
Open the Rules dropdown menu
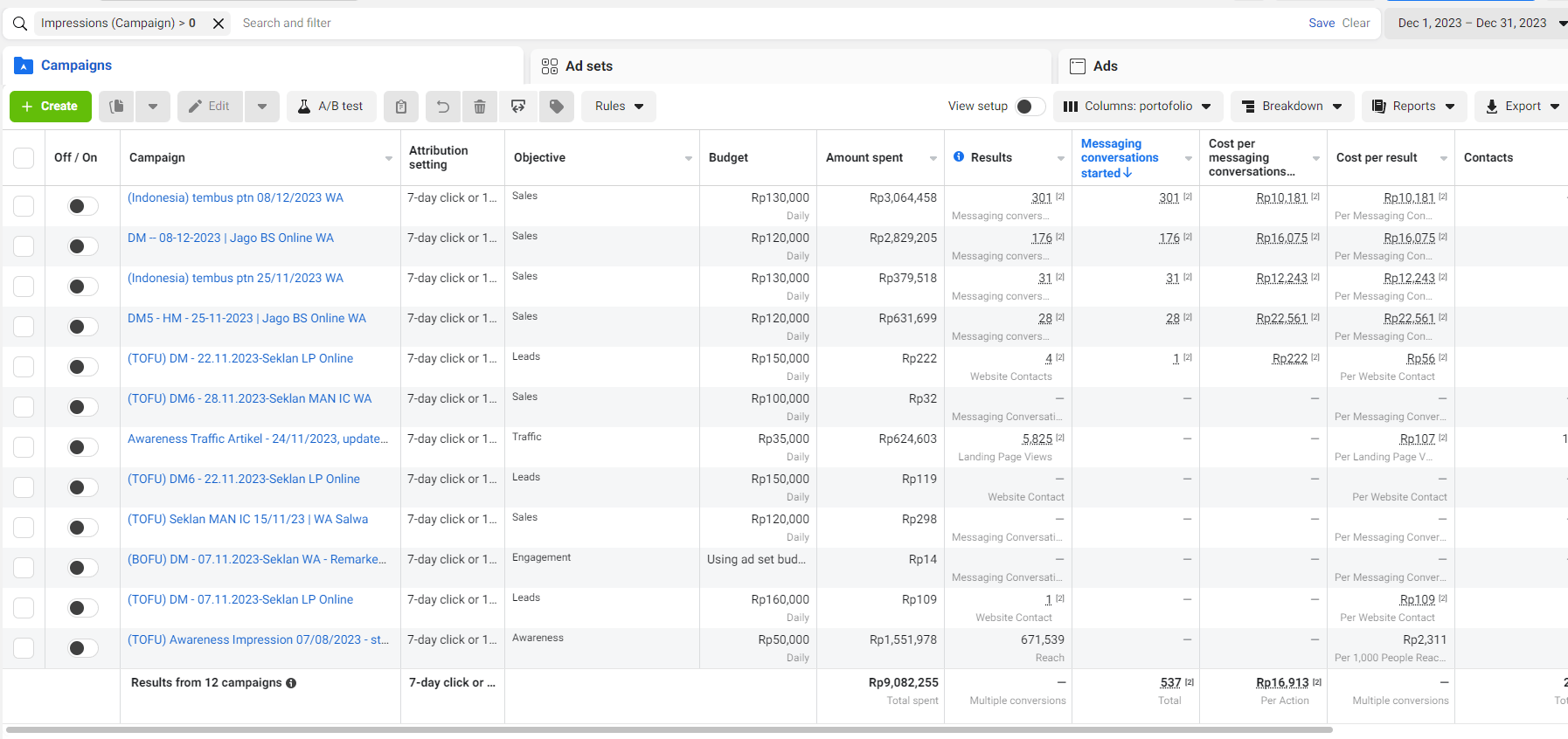[619, 107]
